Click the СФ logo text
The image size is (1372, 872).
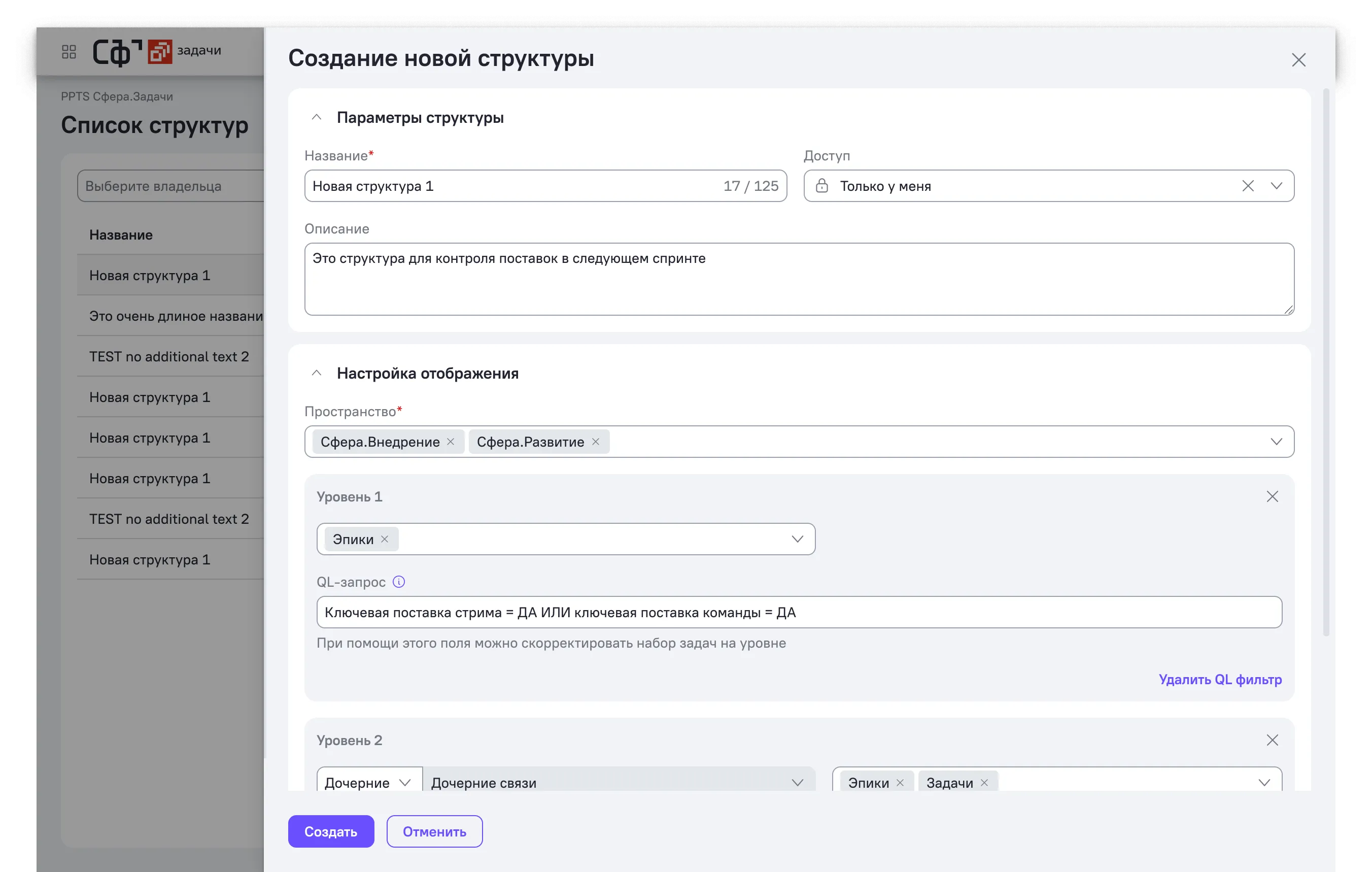[x=117, y=52]
